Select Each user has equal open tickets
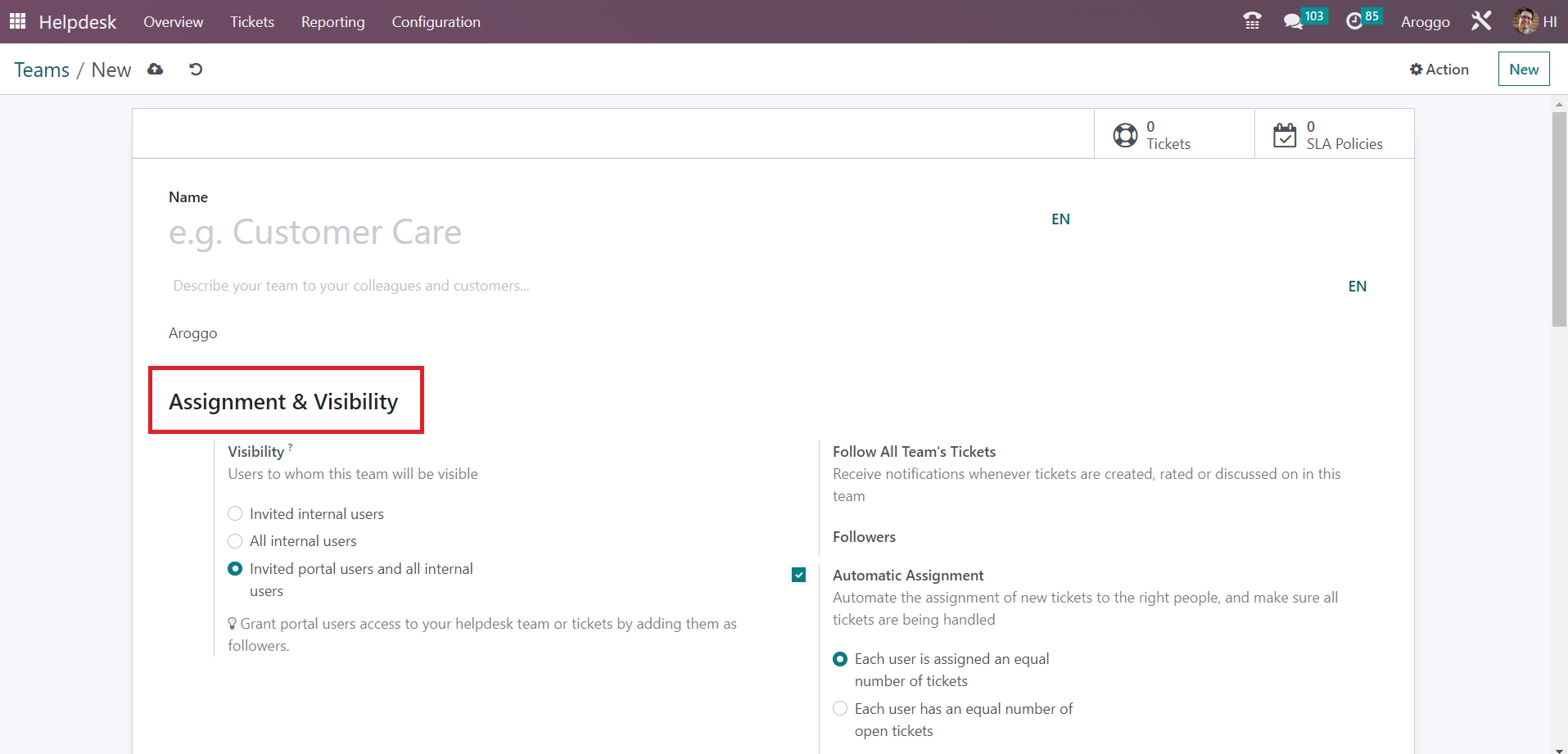 pos(840,709)
